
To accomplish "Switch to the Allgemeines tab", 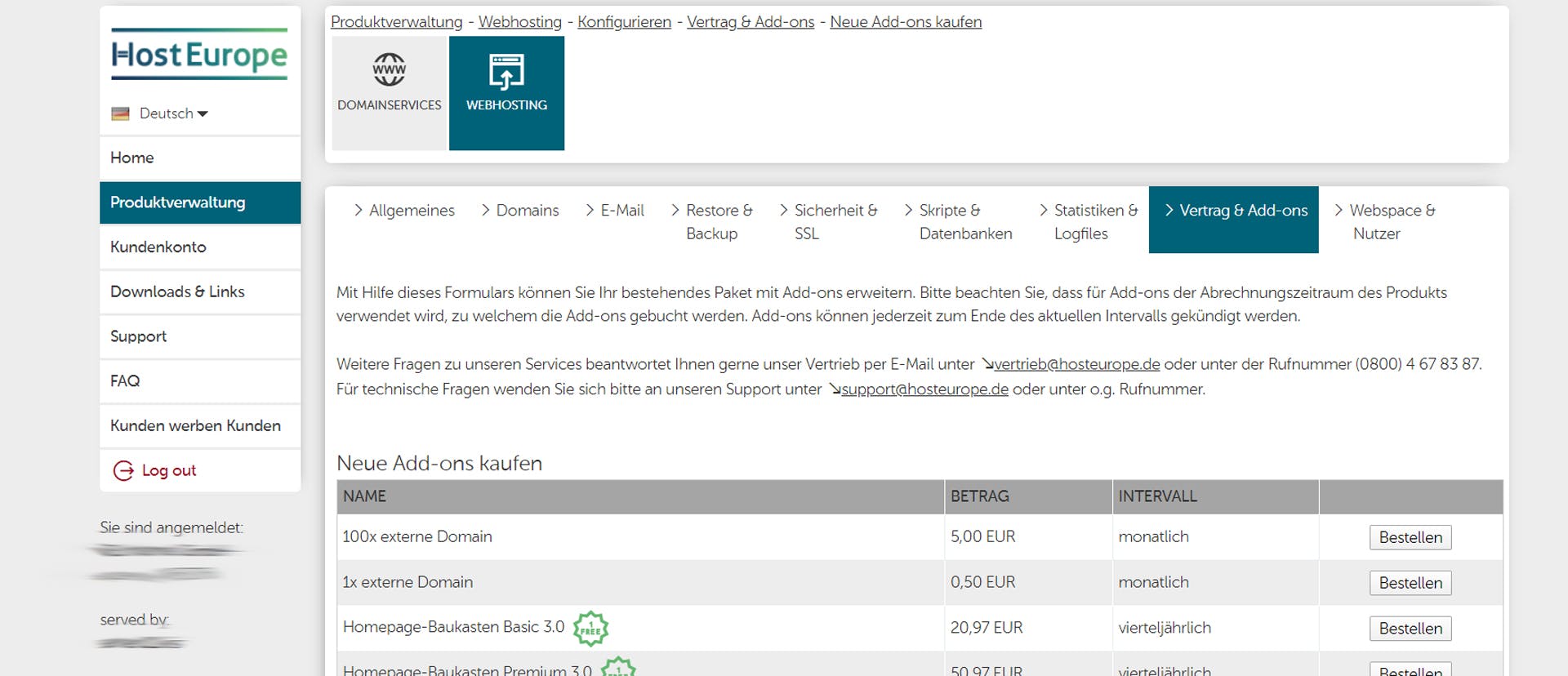I will pyautogui.click(x=403, y=211).
